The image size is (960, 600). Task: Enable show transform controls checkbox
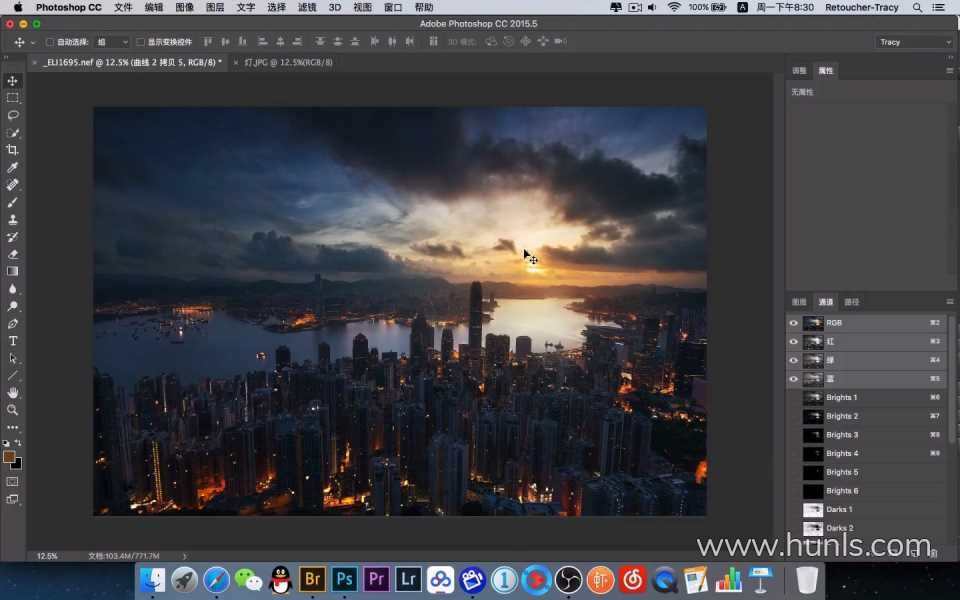click(x=140, y=42)
